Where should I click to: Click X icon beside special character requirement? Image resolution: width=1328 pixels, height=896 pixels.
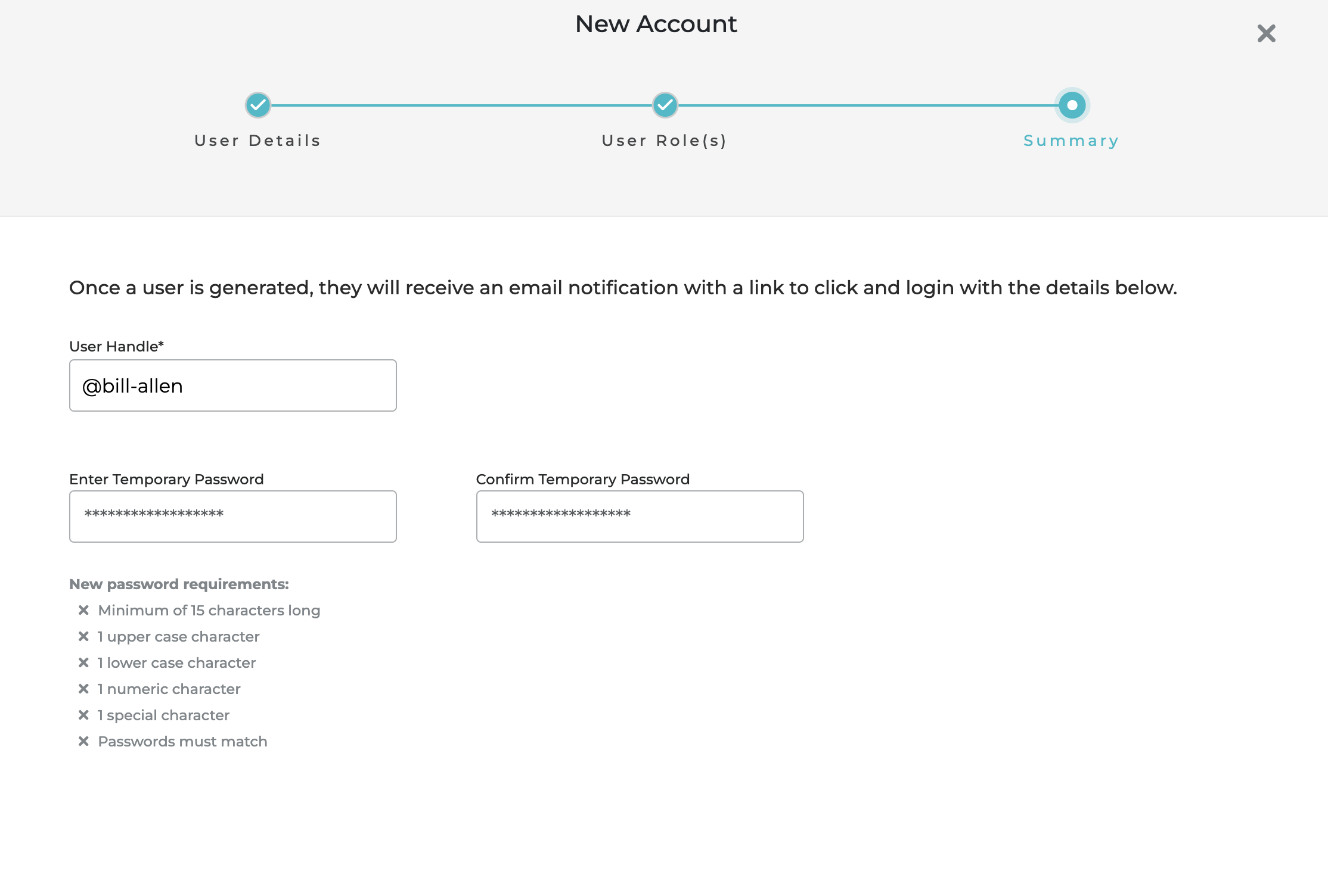point(83,715)
